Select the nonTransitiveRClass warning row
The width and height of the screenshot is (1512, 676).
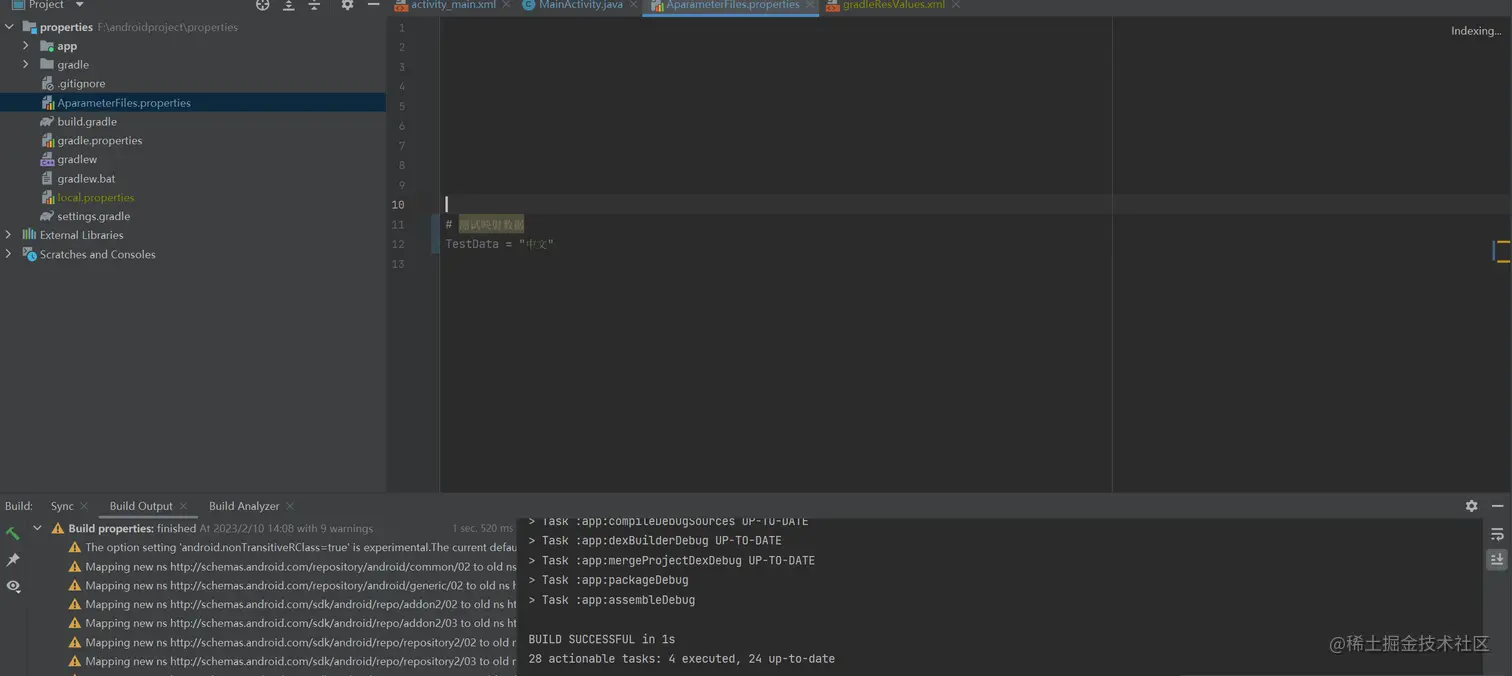click(292, 547)
